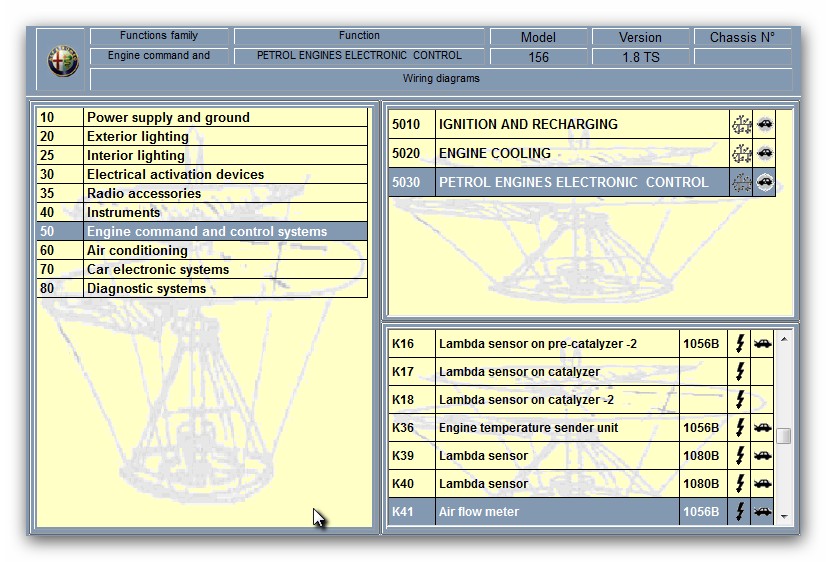Open wiring diagram icon for Ignition and Recharging
The height and width of the screenshot is (562, 827).
coord(741,125)
